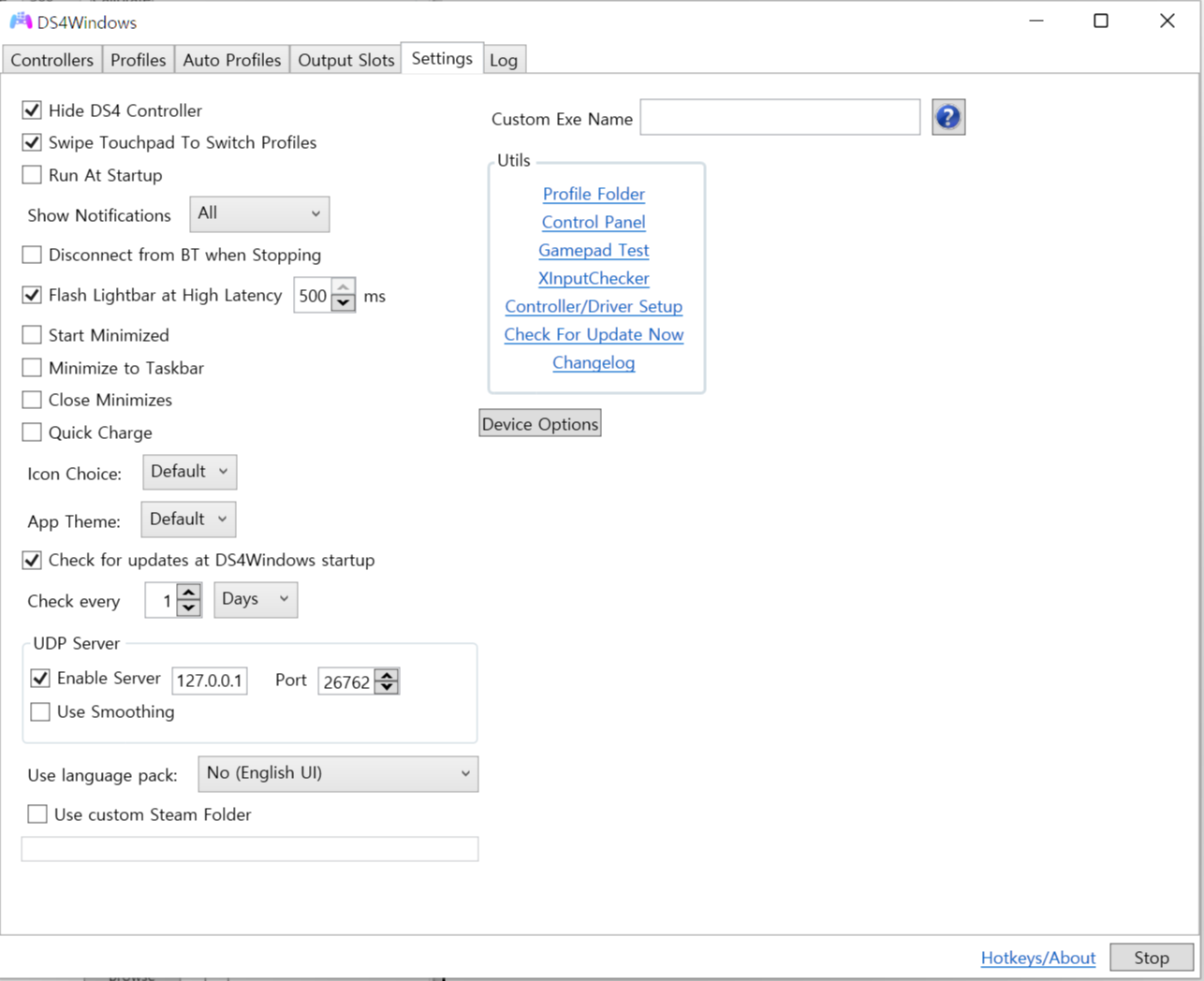Viewport: 1204px width, 981px height.
Task: Decrease lightbar latency threshold value
Action: click(x=344, y=303)
